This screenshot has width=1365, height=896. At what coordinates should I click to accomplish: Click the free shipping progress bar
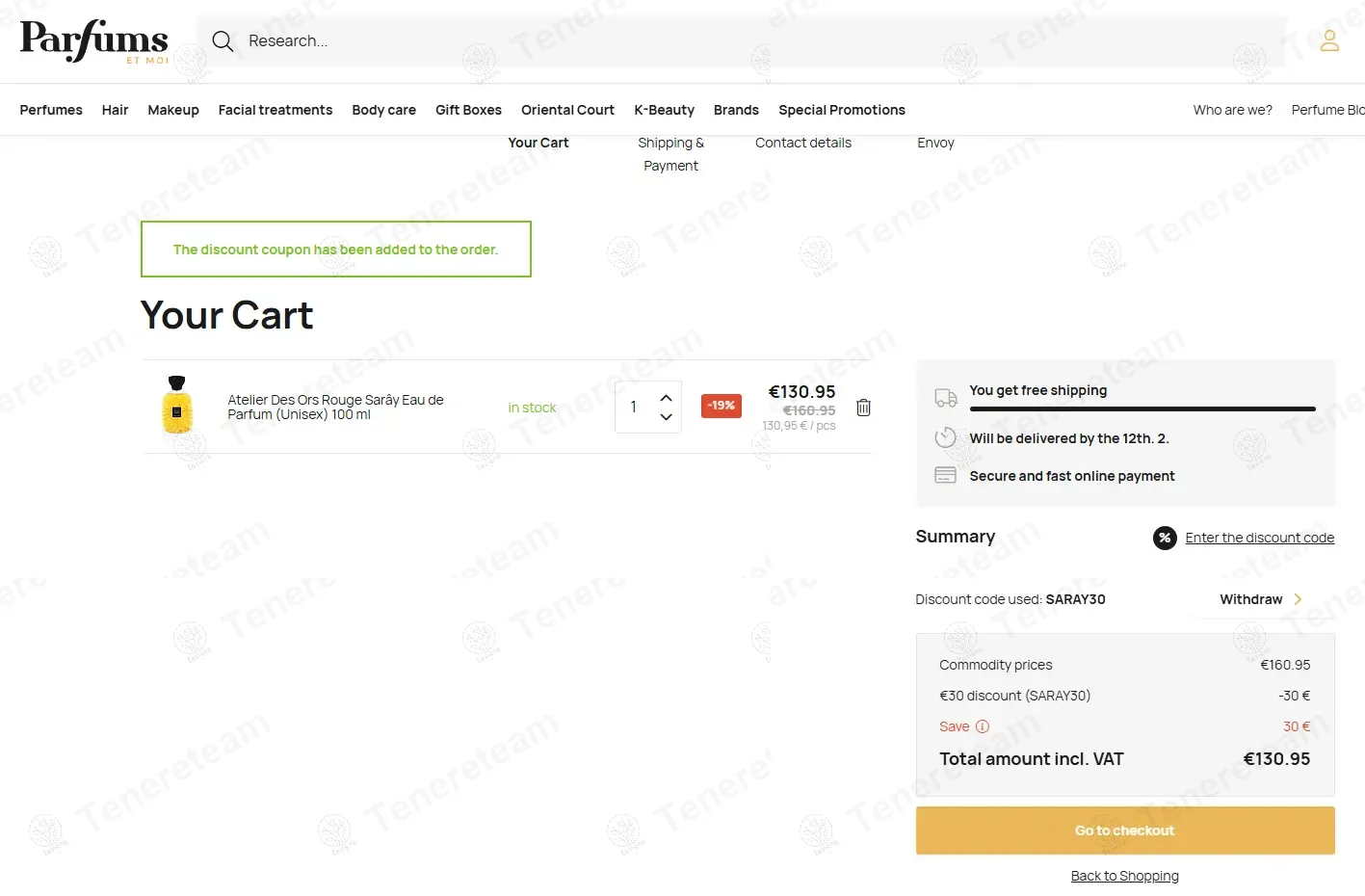tap(1142, 409)
